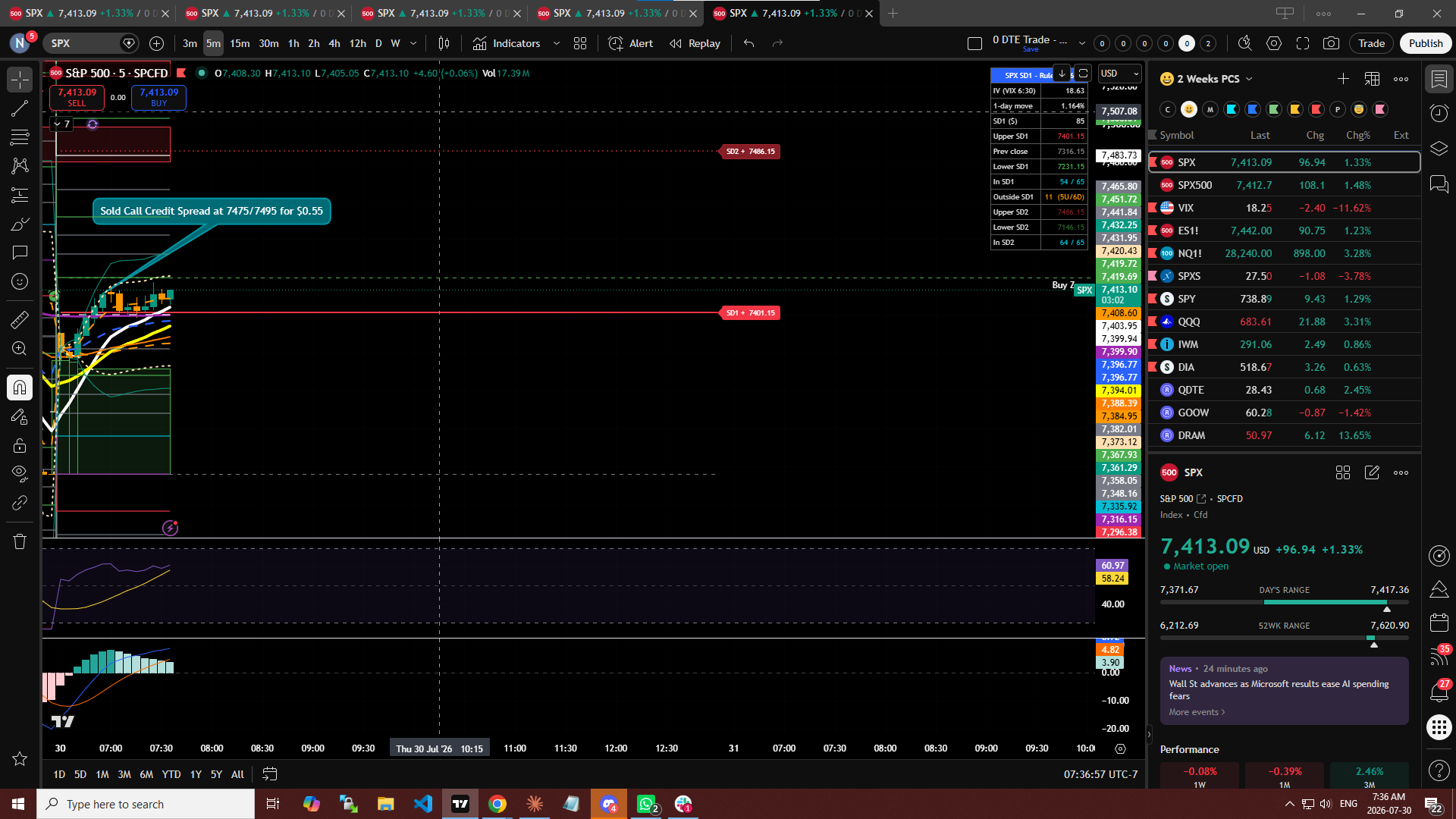Open chart settings hexagon icon
The height and width of the screenshot is (819, 1456).
(x=1274, y=43)
